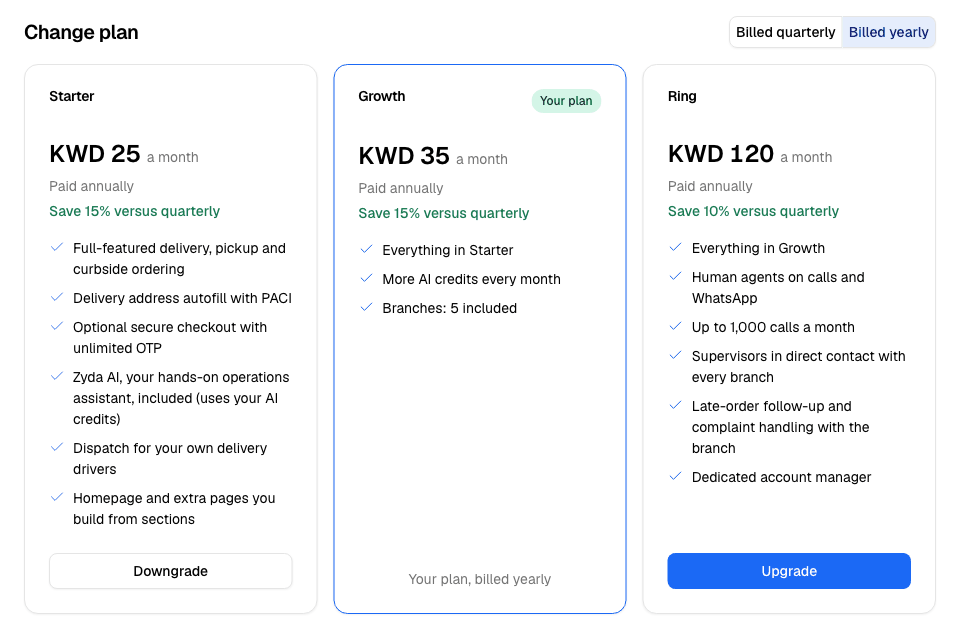Click checkmark beside More AI credits
This screenshot has height=640, width=960.
[366, 279]
